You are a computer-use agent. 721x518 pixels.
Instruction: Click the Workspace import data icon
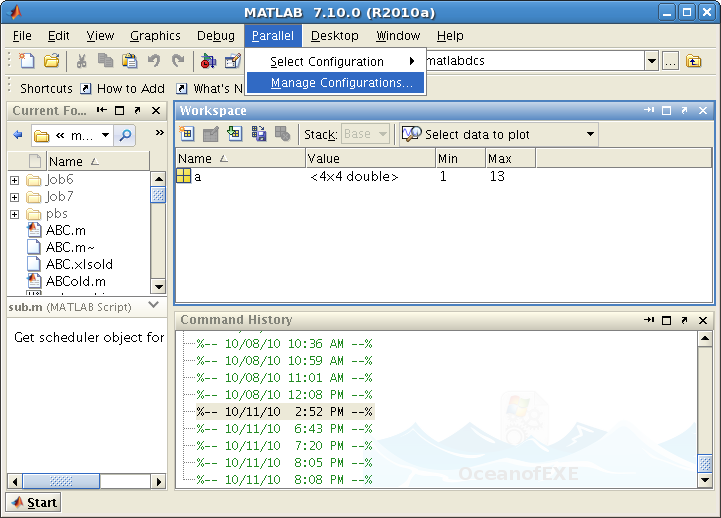235,133
